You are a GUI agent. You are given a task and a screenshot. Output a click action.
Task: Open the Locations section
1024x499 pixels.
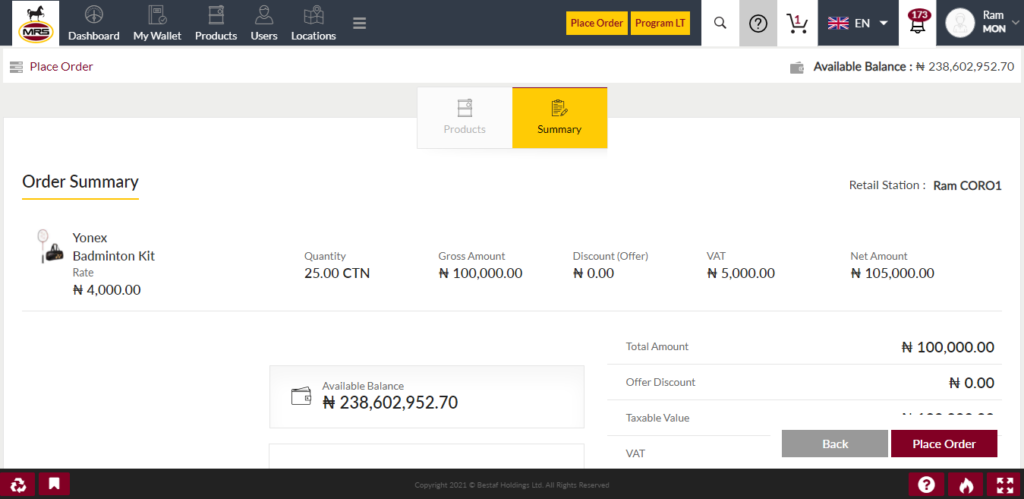(313, 24)
